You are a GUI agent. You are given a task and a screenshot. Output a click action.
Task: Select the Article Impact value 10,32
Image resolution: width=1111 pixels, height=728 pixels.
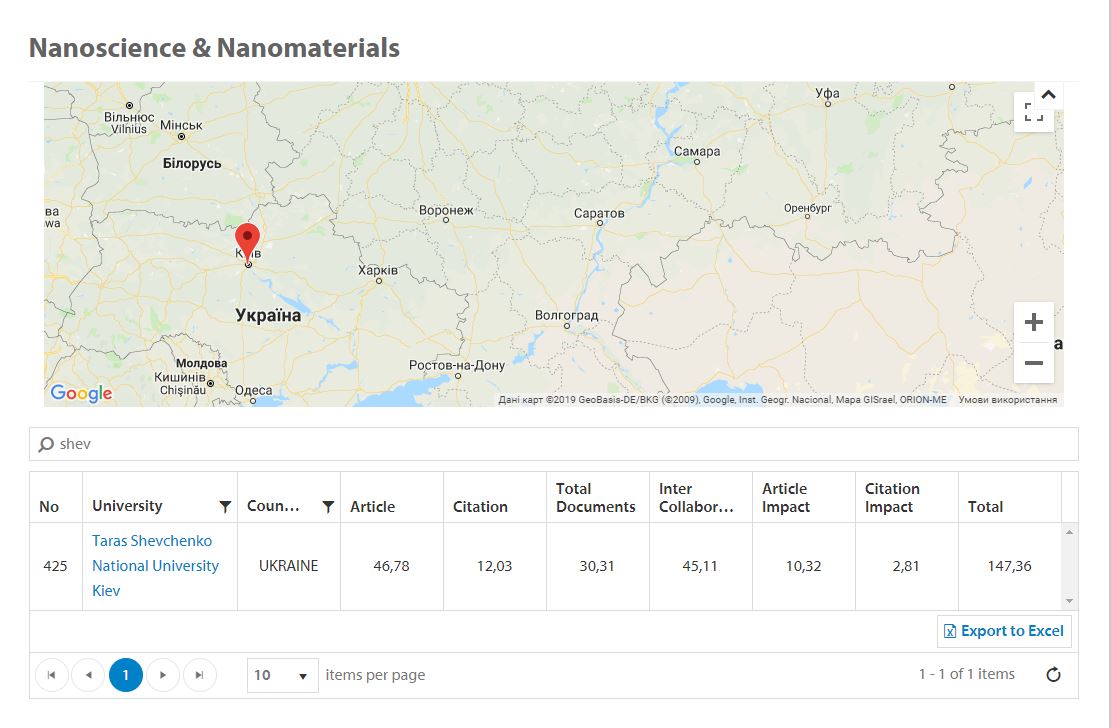(803, 566)
